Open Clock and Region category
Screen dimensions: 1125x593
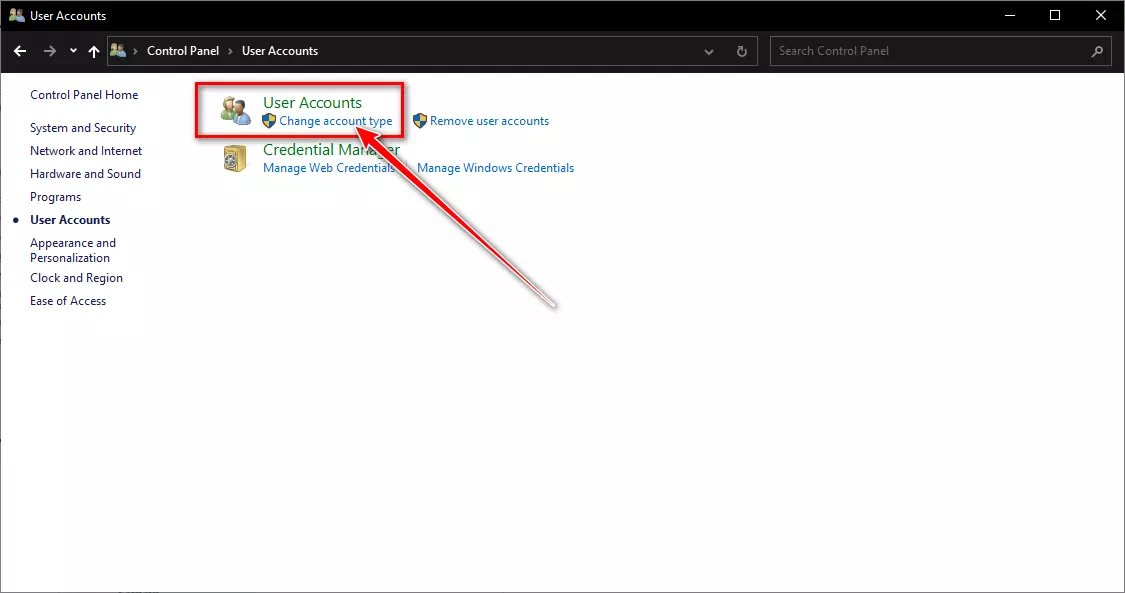pyautogui.click(x=76, y=278)
